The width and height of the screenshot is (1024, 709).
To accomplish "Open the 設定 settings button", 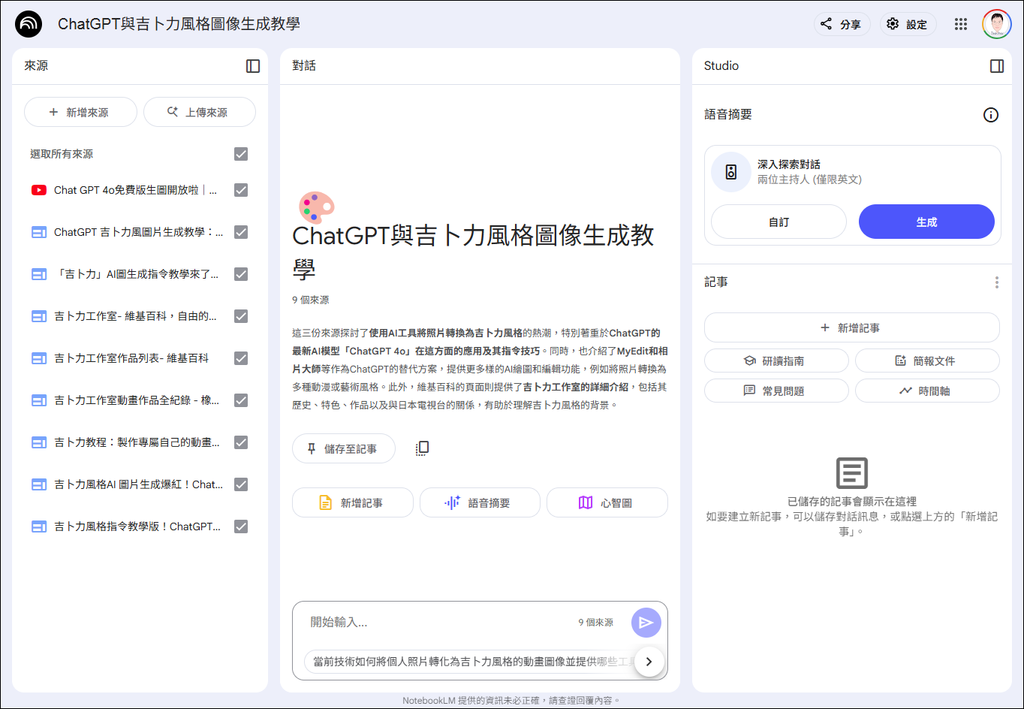I will (908, 24).
